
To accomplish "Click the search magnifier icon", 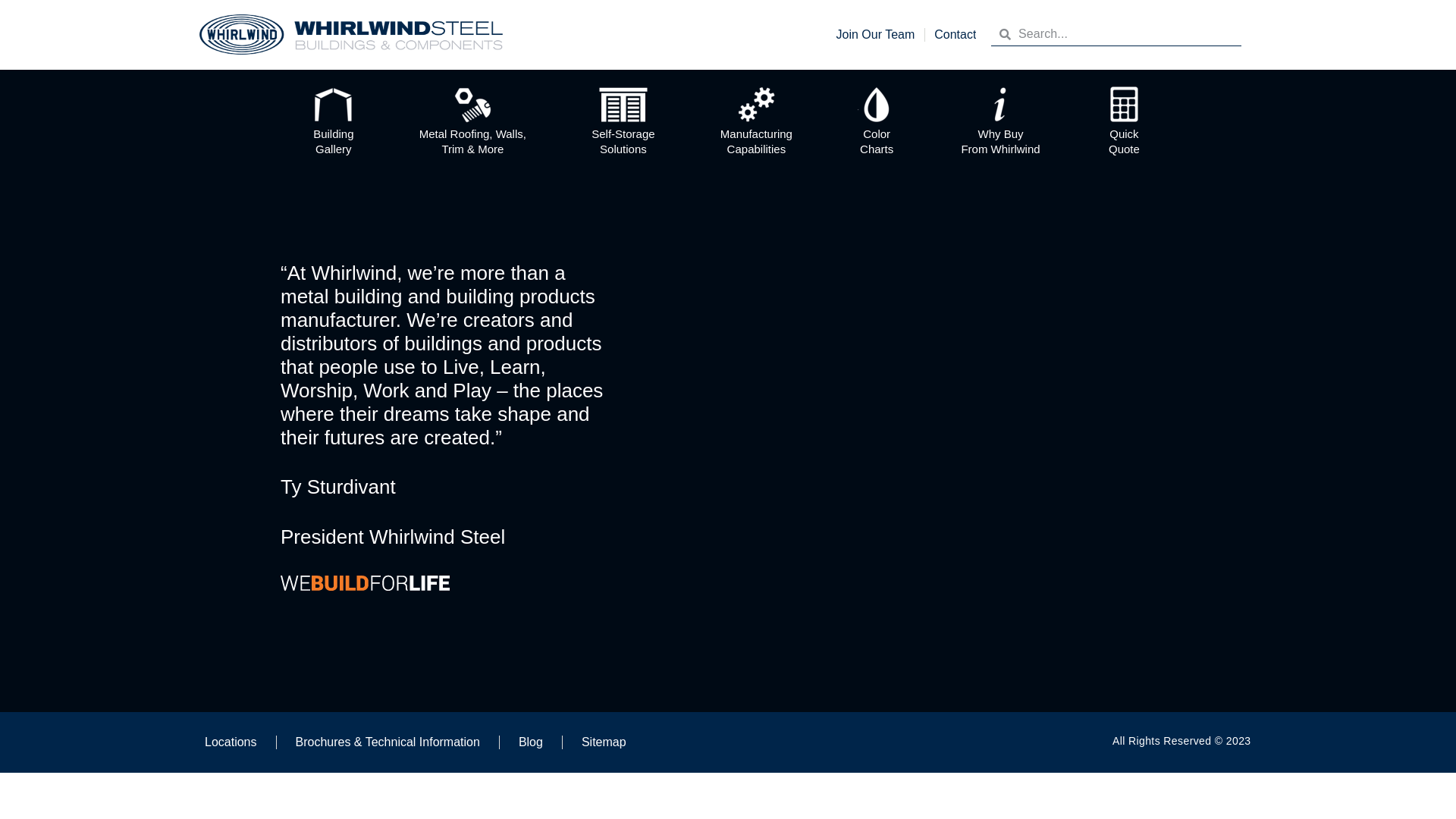I will pos(1005,34).
